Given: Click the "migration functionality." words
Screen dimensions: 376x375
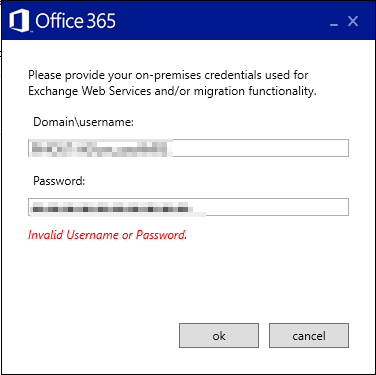Looking at the screenshot, I should click(x=255, y=91).
